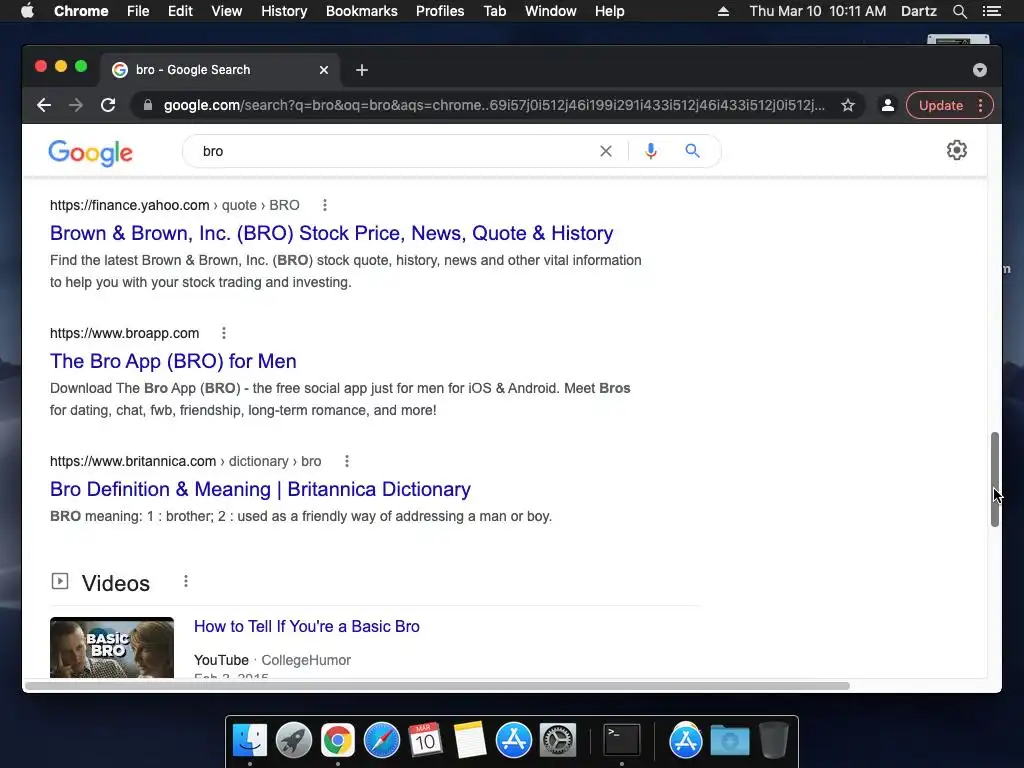Open options for Videos section
The image size is (1024, 768).
186,581
